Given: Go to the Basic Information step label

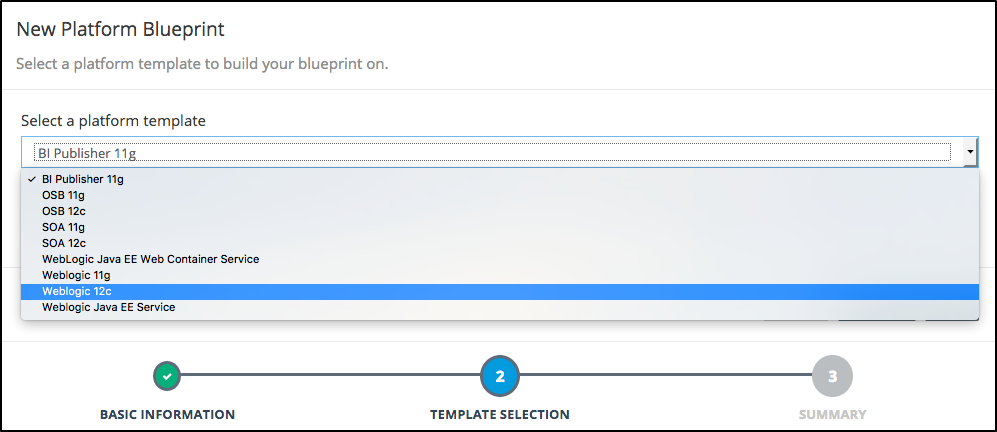Looking at the screenshot, I should pyautogui.click(x=167, y=414).
